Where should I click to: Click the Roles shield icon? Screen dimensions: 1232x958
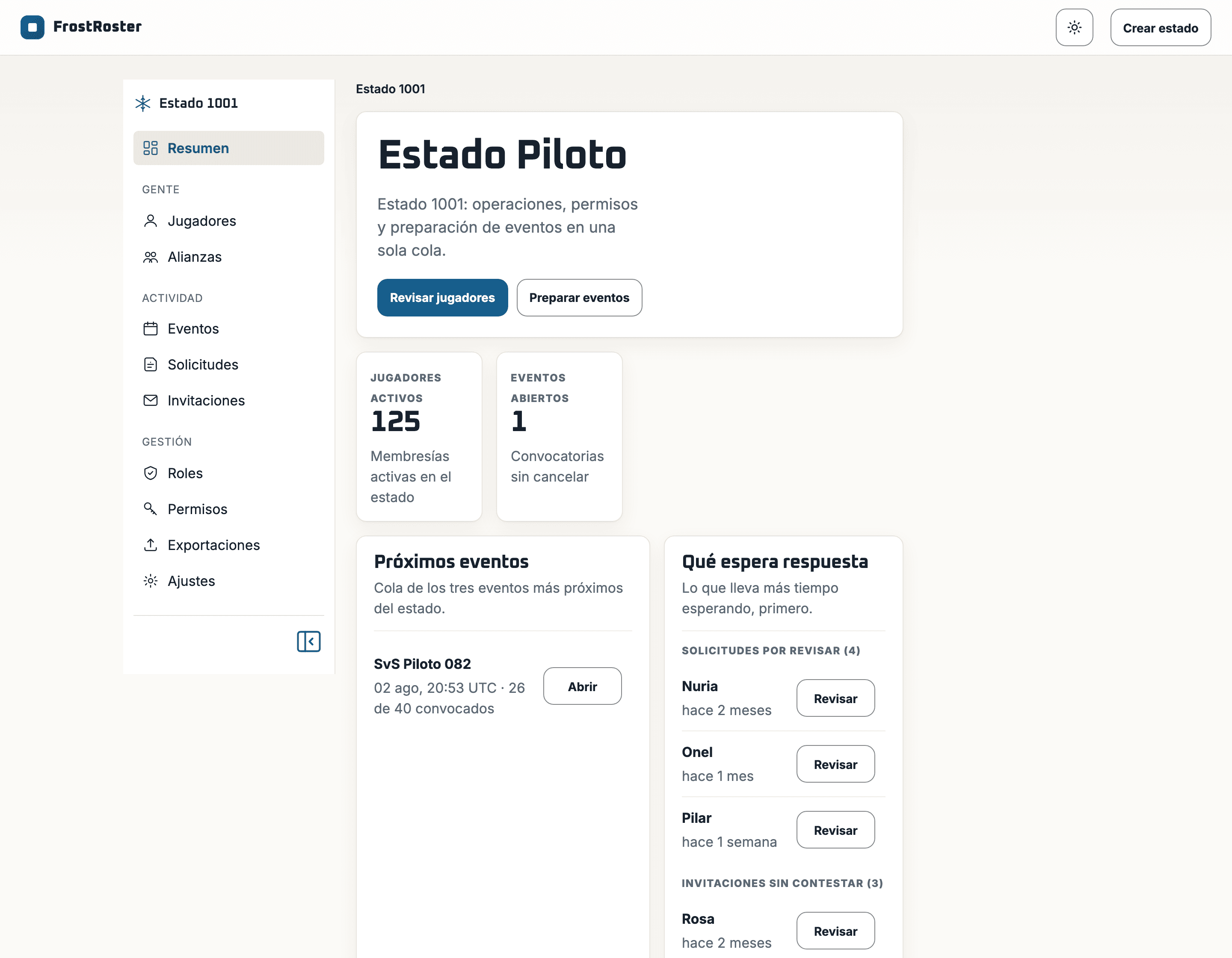pos(150,473)
